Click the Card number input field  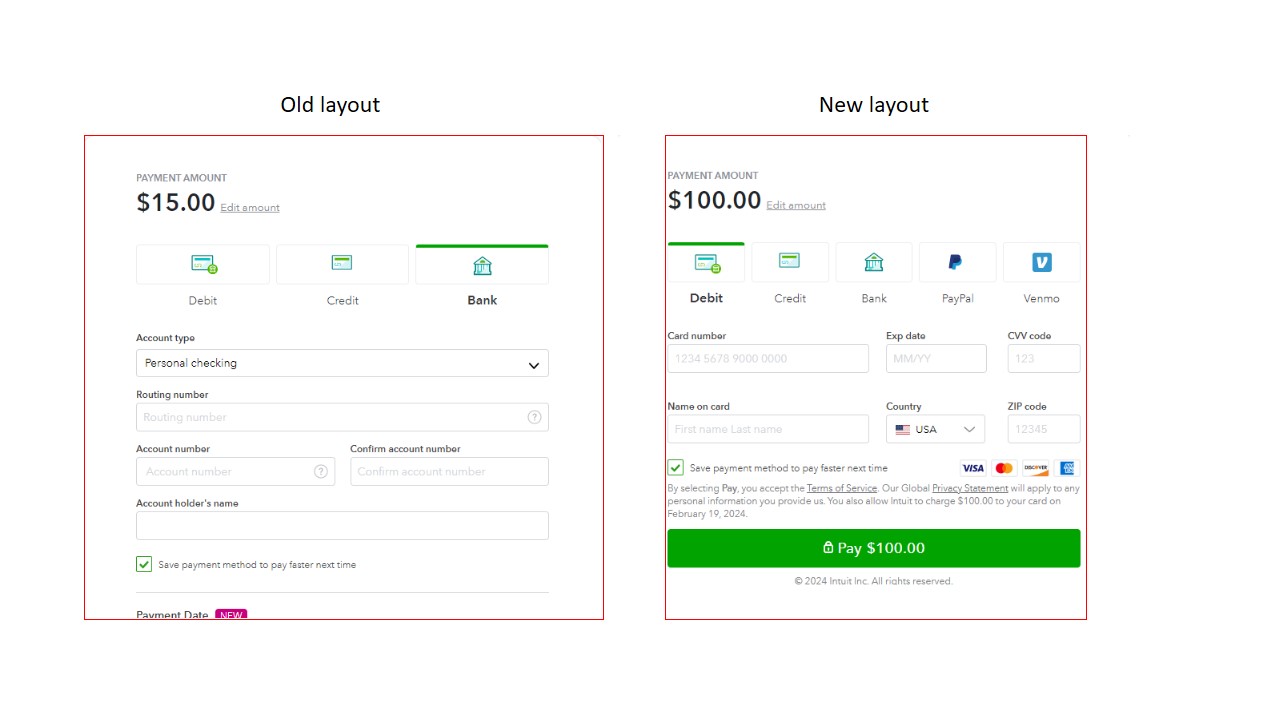click(767, 358)
